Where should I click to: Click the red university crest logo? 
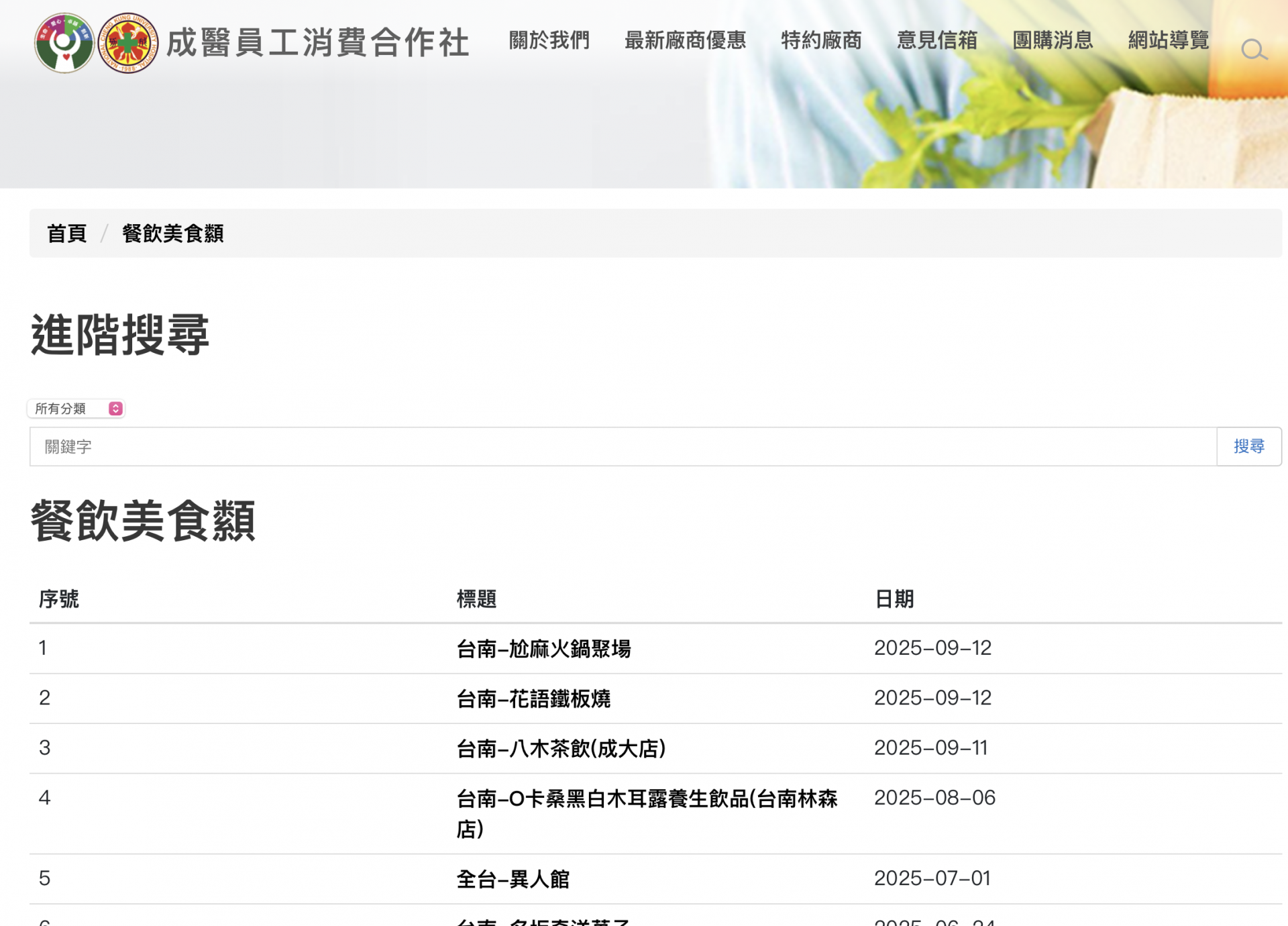coord(128,43)
